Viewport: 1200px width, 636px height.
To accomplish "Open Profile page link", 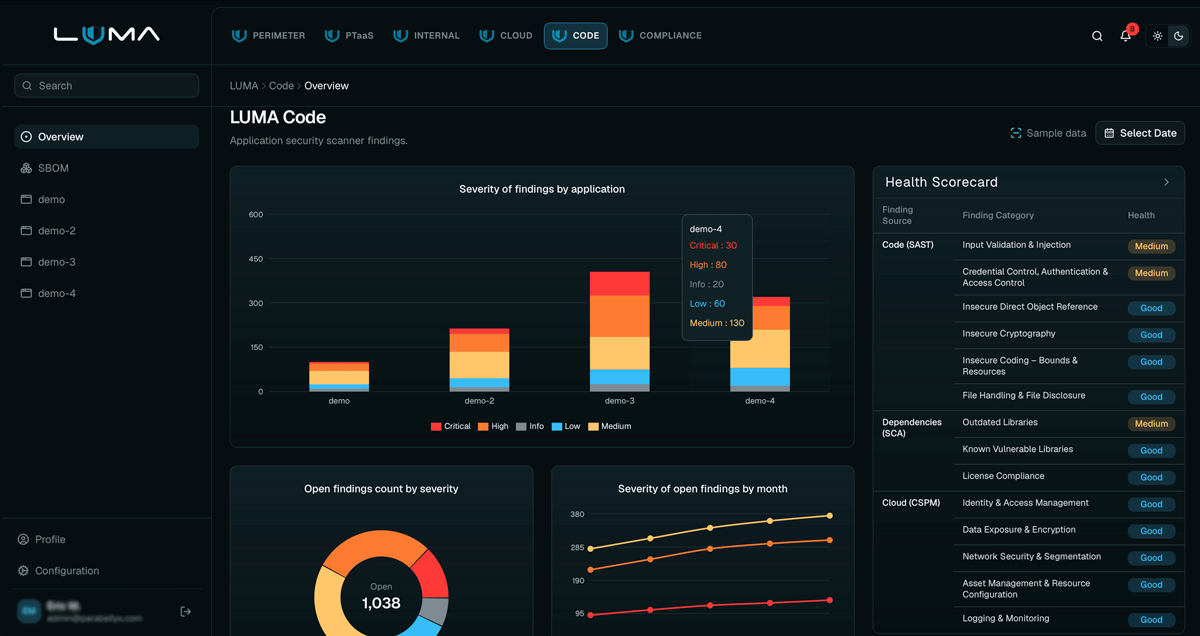I will point(50,540).
